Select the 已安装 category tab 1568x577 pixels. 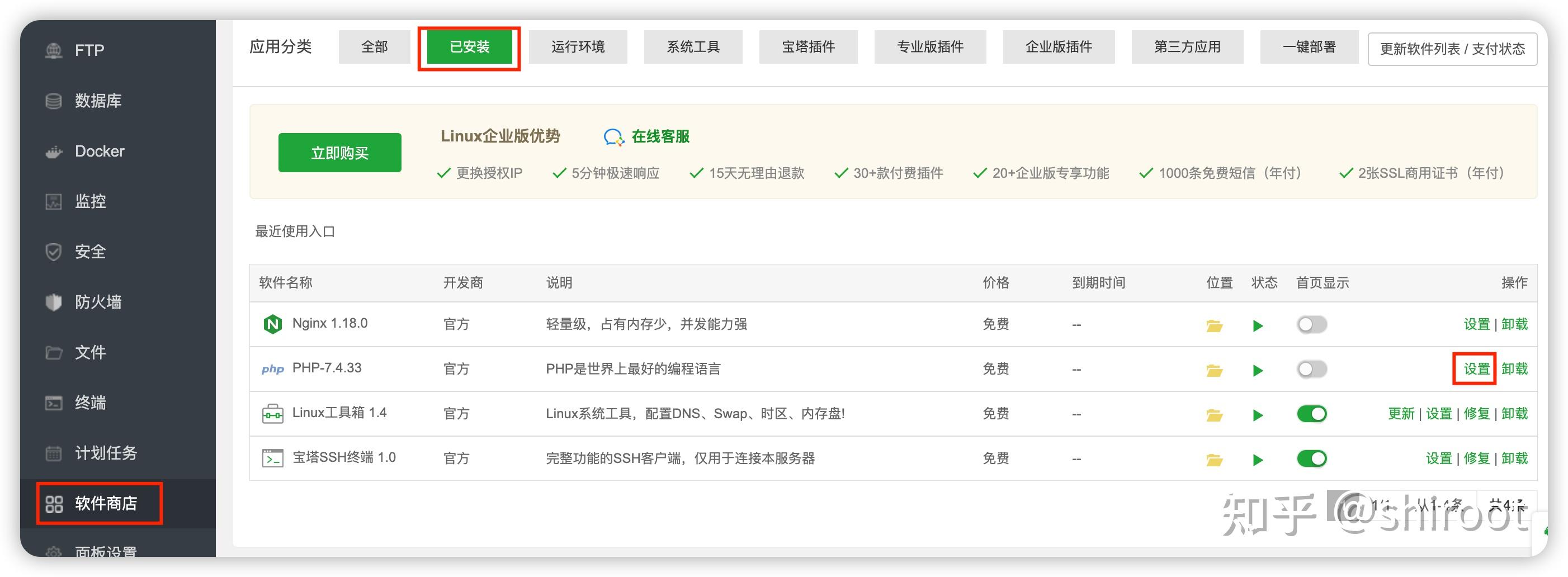tap(469, 47)
